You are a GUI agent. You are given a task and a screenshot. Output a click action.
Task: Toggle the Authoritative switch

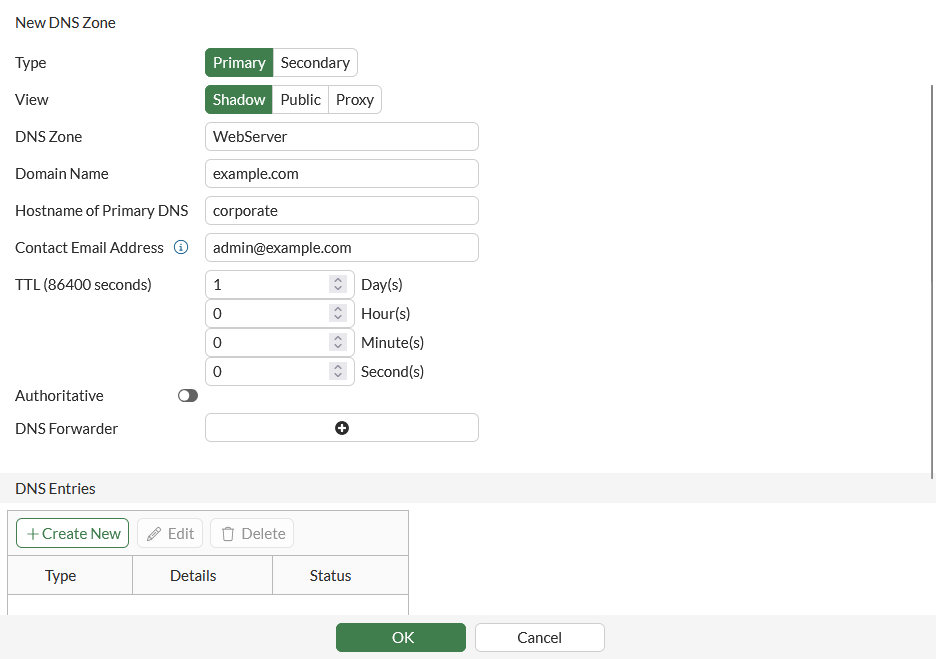(188, 396)
